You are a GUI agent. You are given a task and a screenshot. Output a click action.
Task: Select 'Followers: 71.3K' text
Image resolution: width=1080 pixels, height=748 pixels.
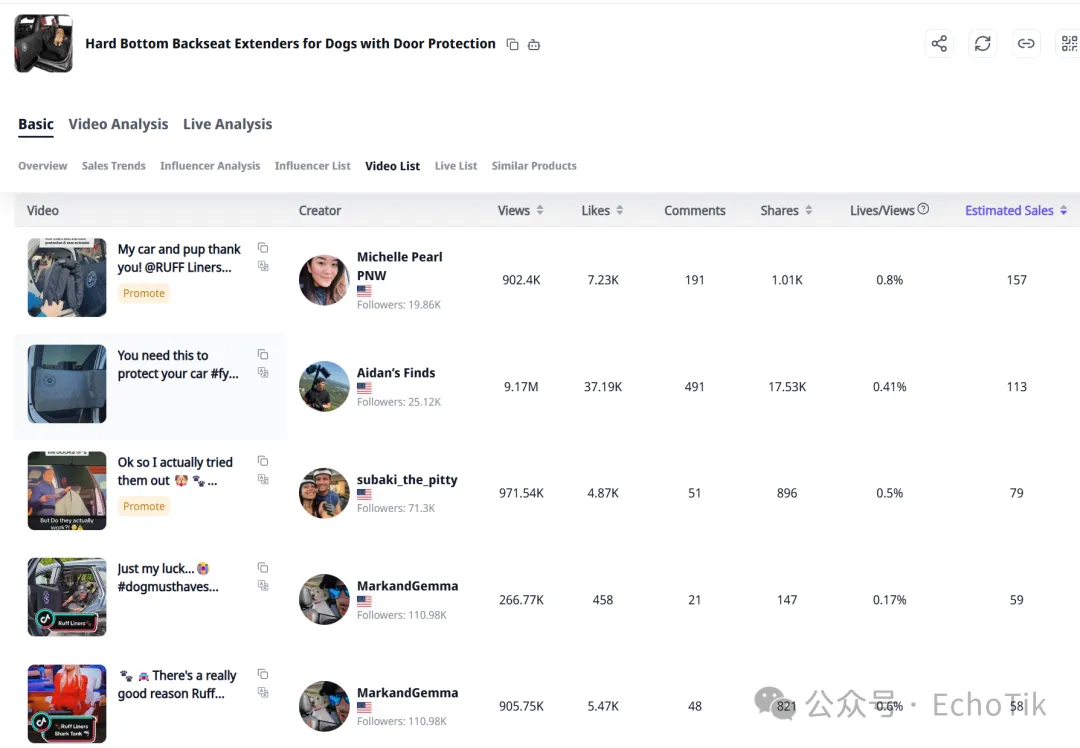point(396,508)
